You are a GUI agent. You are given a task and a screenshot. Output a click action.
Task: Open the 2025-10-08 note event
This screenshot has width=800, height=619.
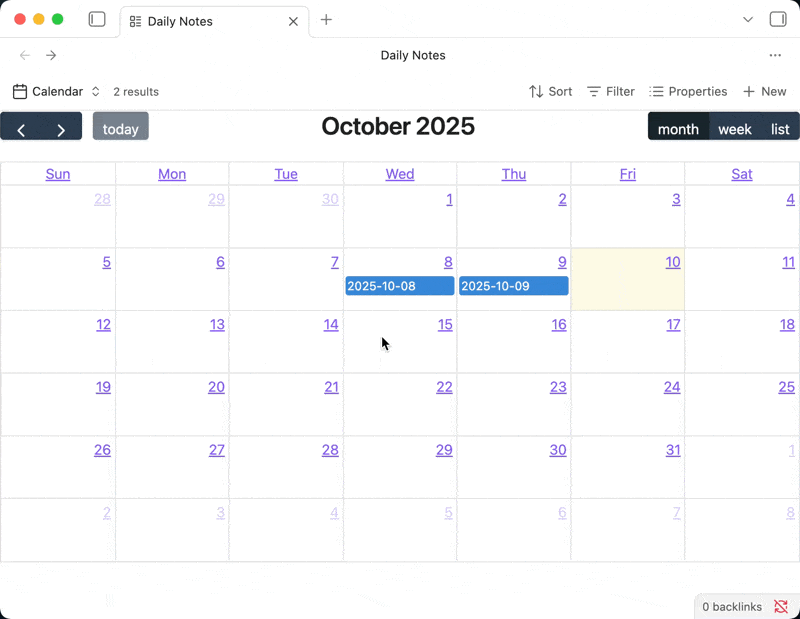click(400, 286)
